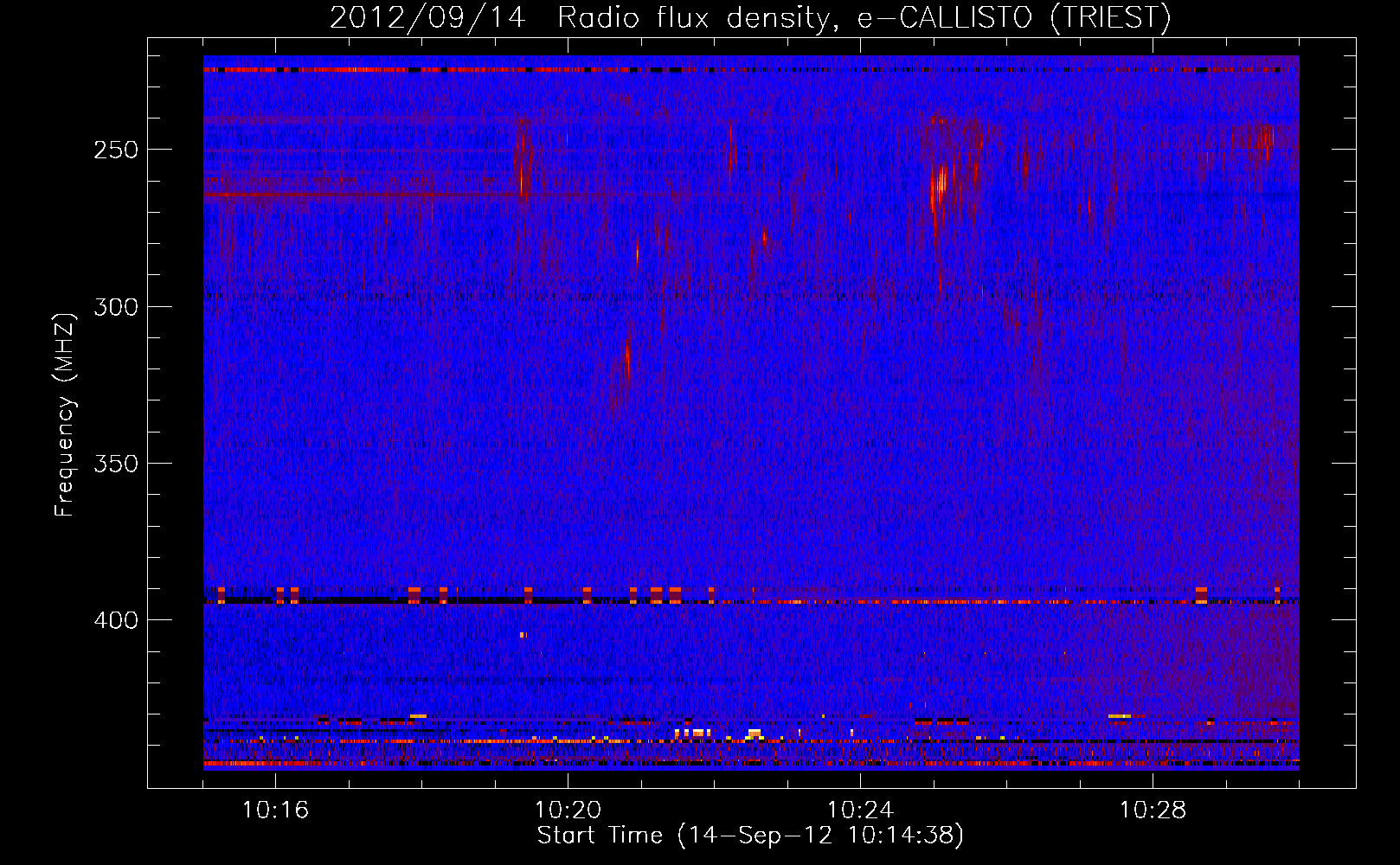Click the 10:16 time tick label
The image size is (1400, 865).
point(275,811)
